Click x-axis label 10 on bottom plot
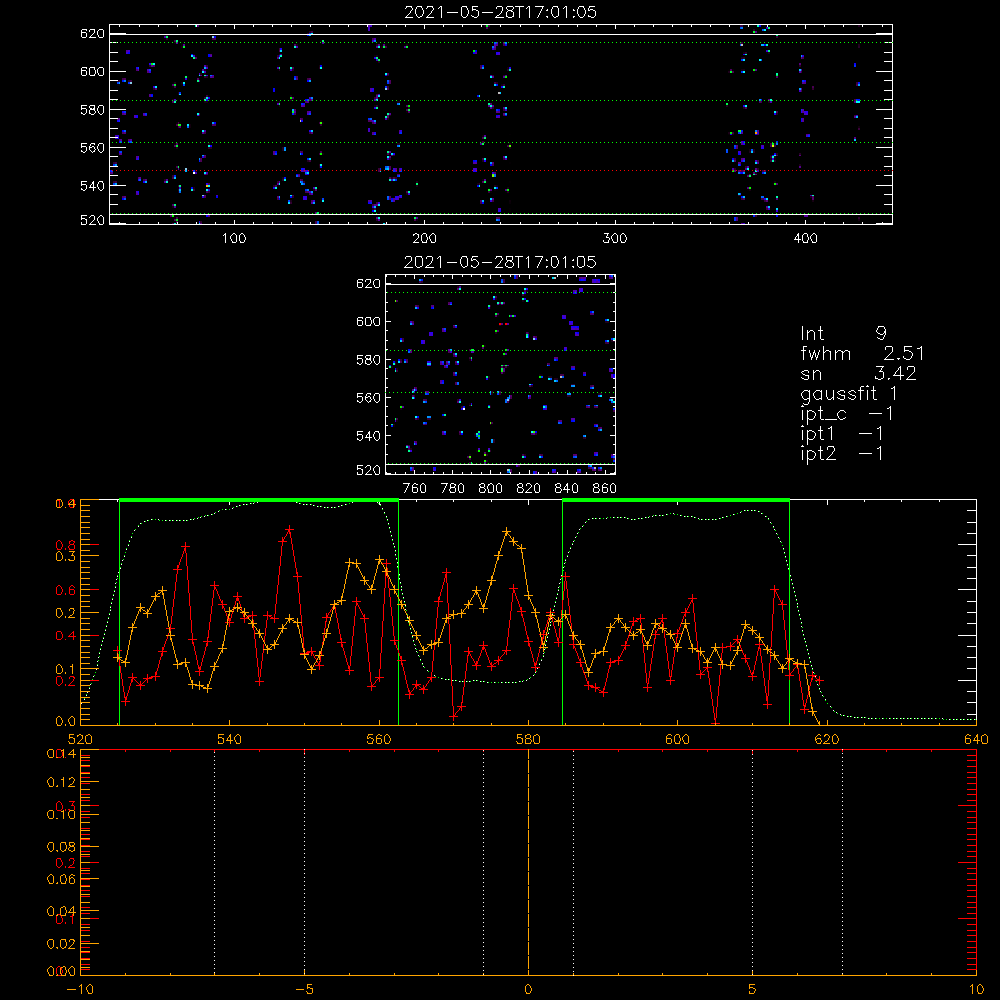Image resolution: width=1000 pixels, height=1000 pixels. 976,989
